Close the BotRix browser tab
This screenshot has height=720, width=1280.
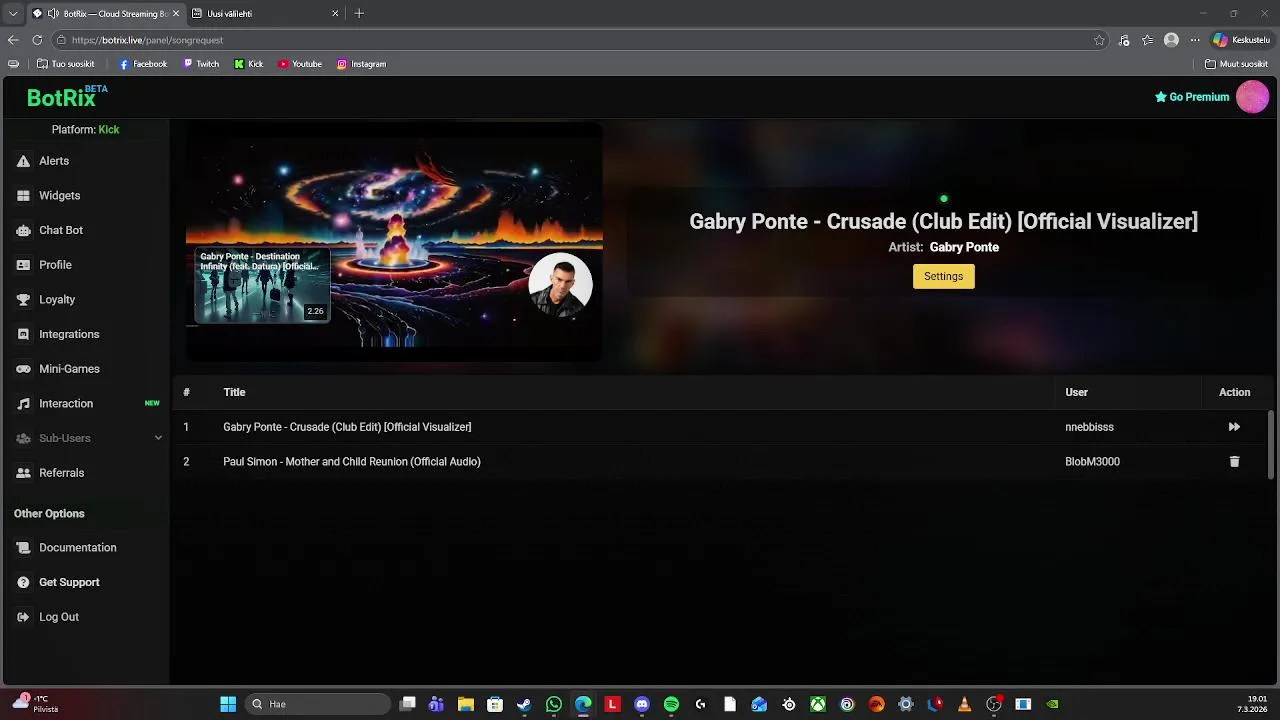click(x=176, y=14)
